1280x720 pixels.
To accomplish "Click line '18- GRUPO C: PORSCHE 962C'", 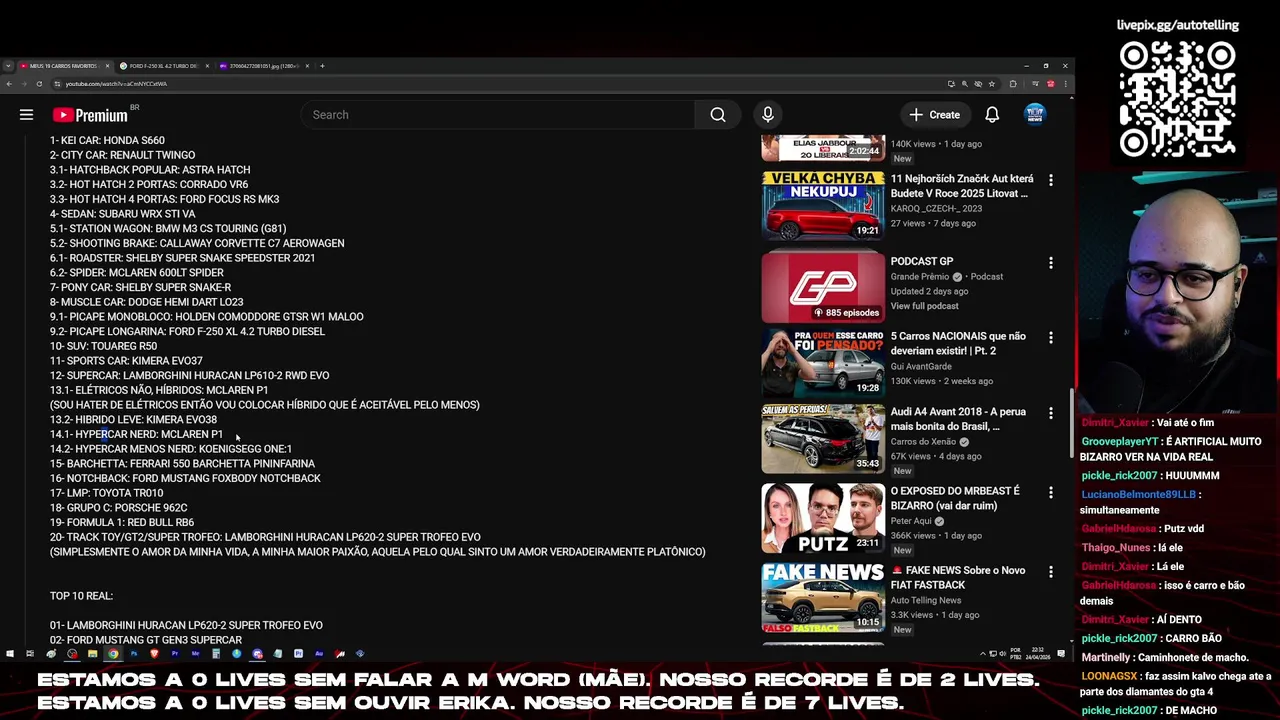I will pos(118,508).
